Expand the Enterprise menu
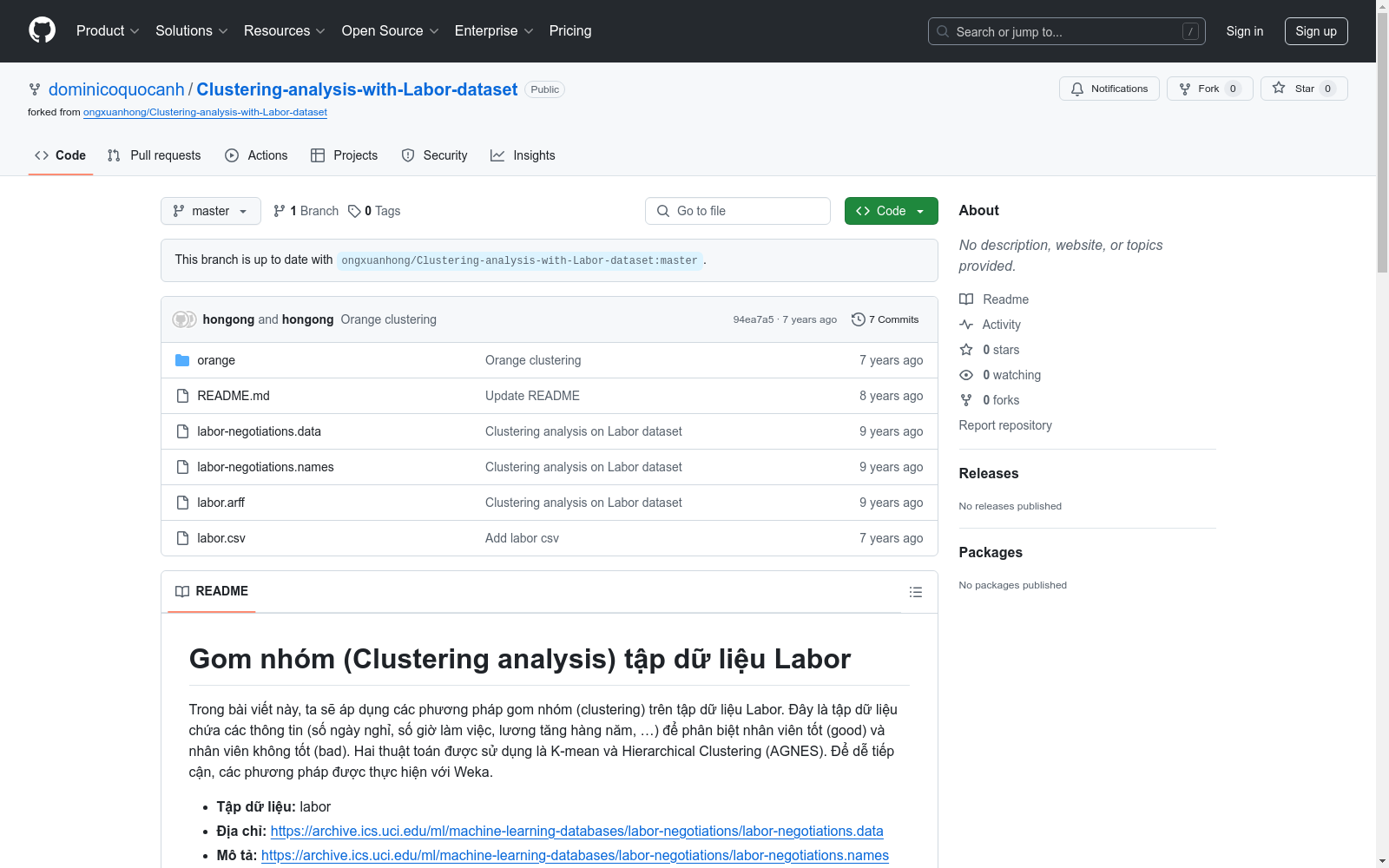The width and height of the screenshot is (1389, 868). click(x=494, y=30)
